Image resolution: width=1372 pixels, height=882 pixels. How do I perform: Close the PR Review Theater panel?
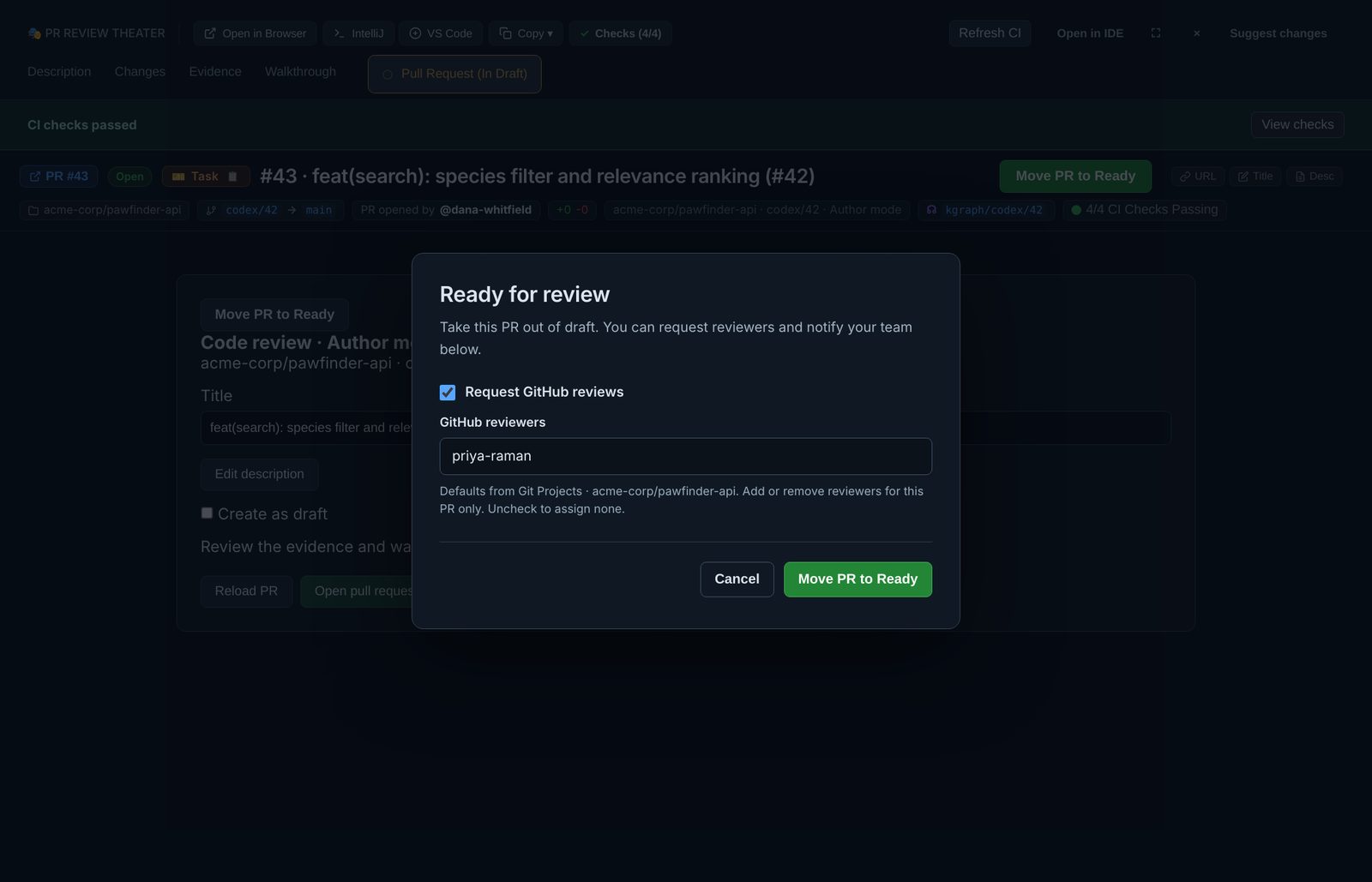point(1196,33)
